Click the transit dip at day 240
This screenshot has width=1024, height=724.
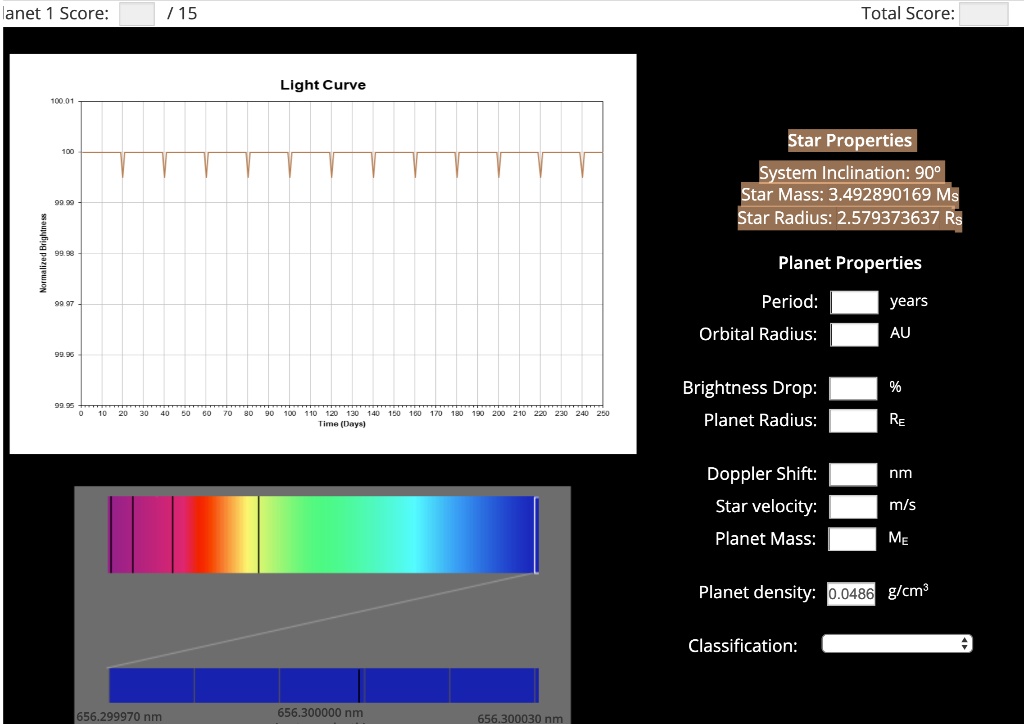583,165
